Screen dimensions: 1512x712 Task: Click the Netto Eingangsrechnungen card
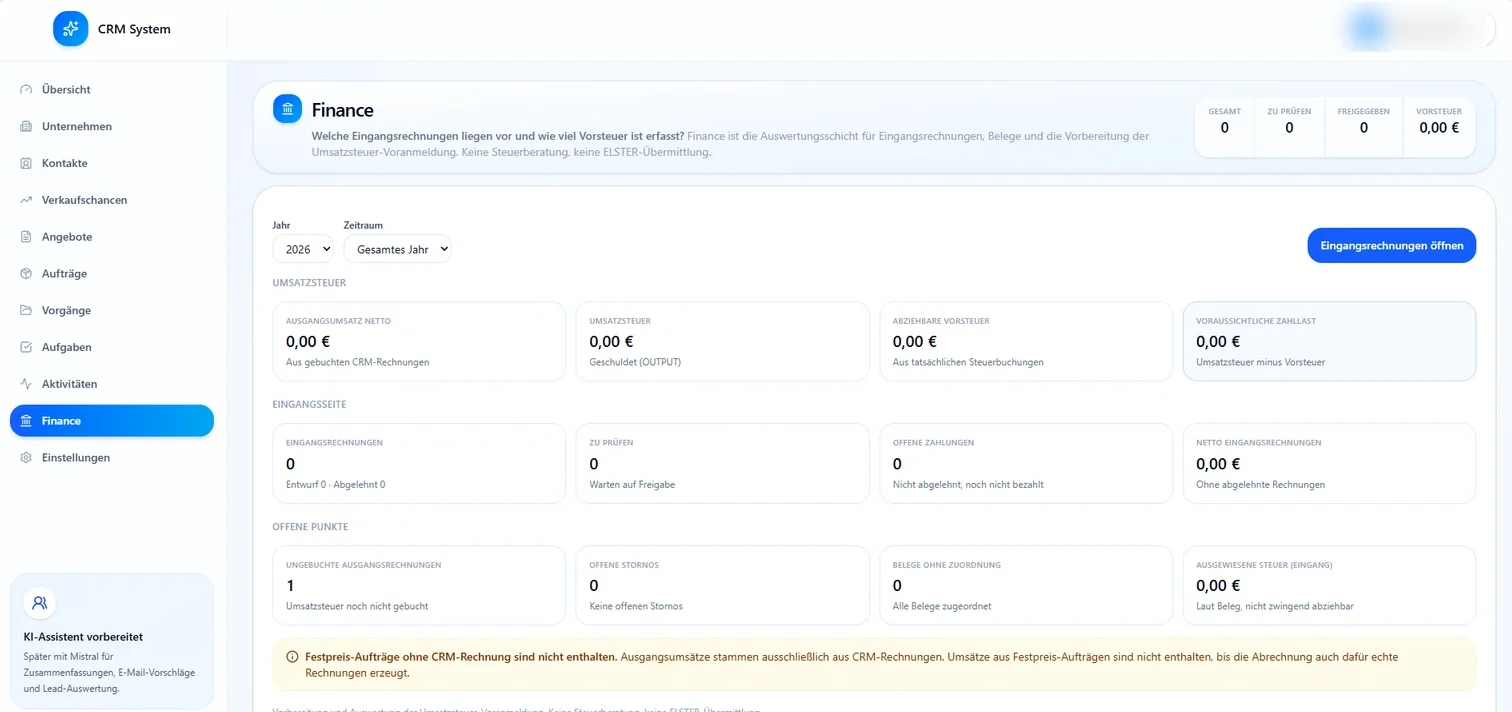coord(1329,463)
